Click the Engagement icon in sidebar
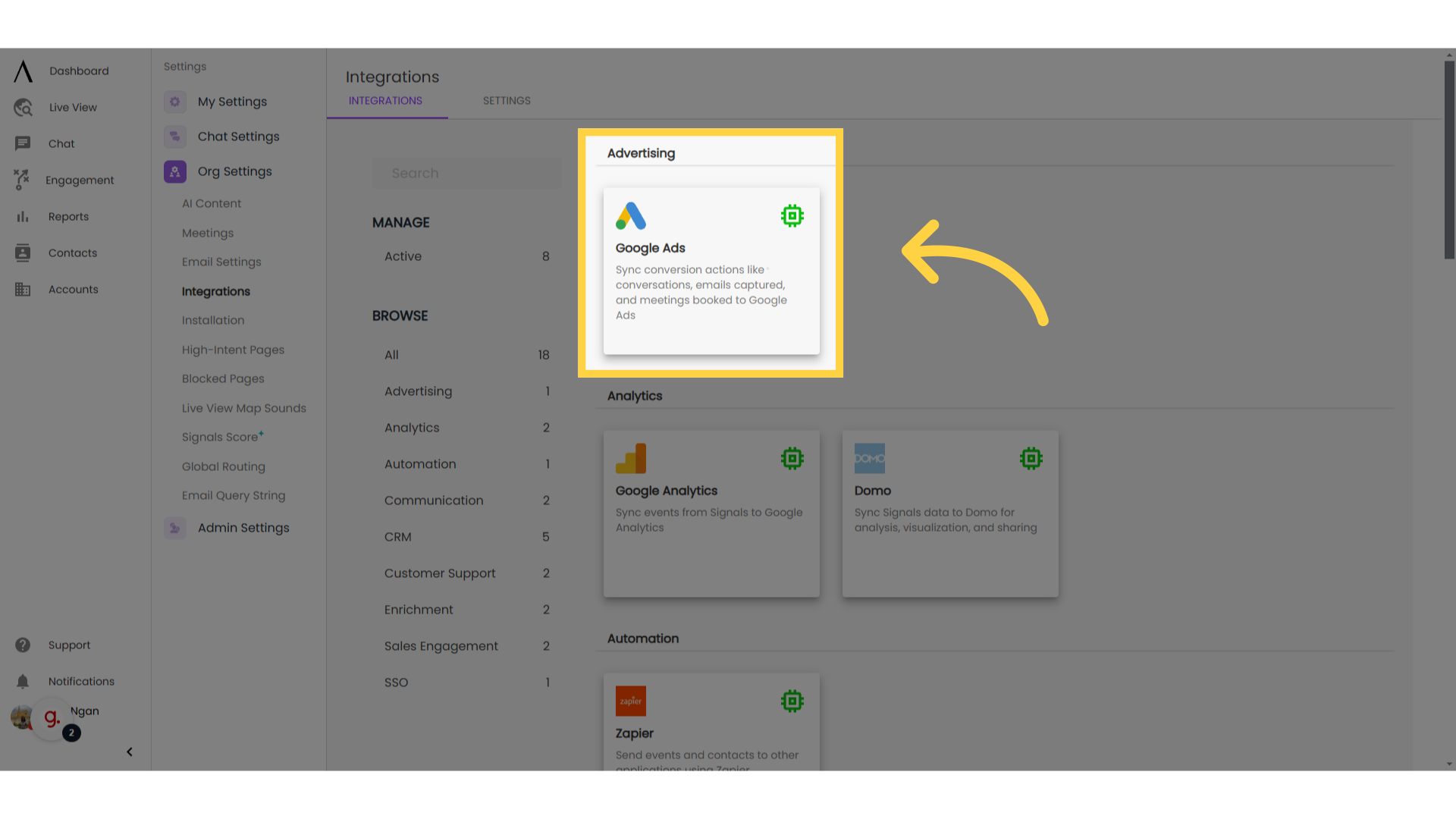The image size is (1456, 819). [21, 180]
